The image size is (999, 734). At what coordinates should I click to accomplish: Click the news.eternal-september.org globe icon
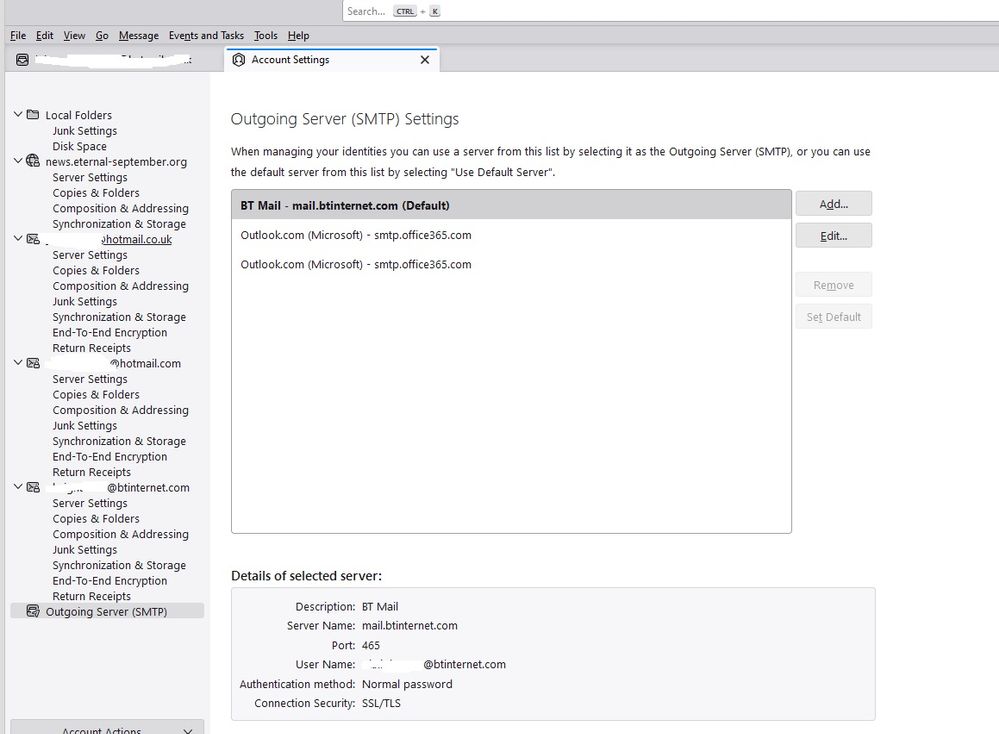(34, 161)
